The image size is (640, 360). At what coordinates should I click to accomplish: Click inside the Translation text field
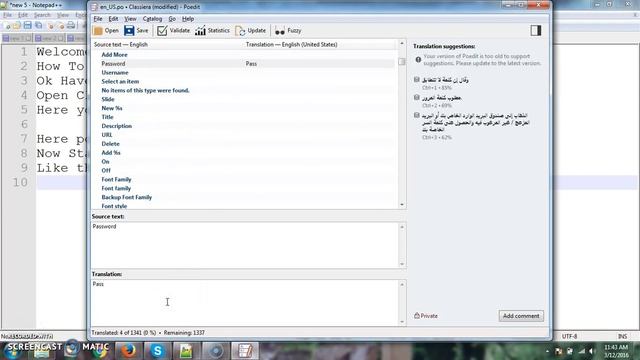click(245, 302)
